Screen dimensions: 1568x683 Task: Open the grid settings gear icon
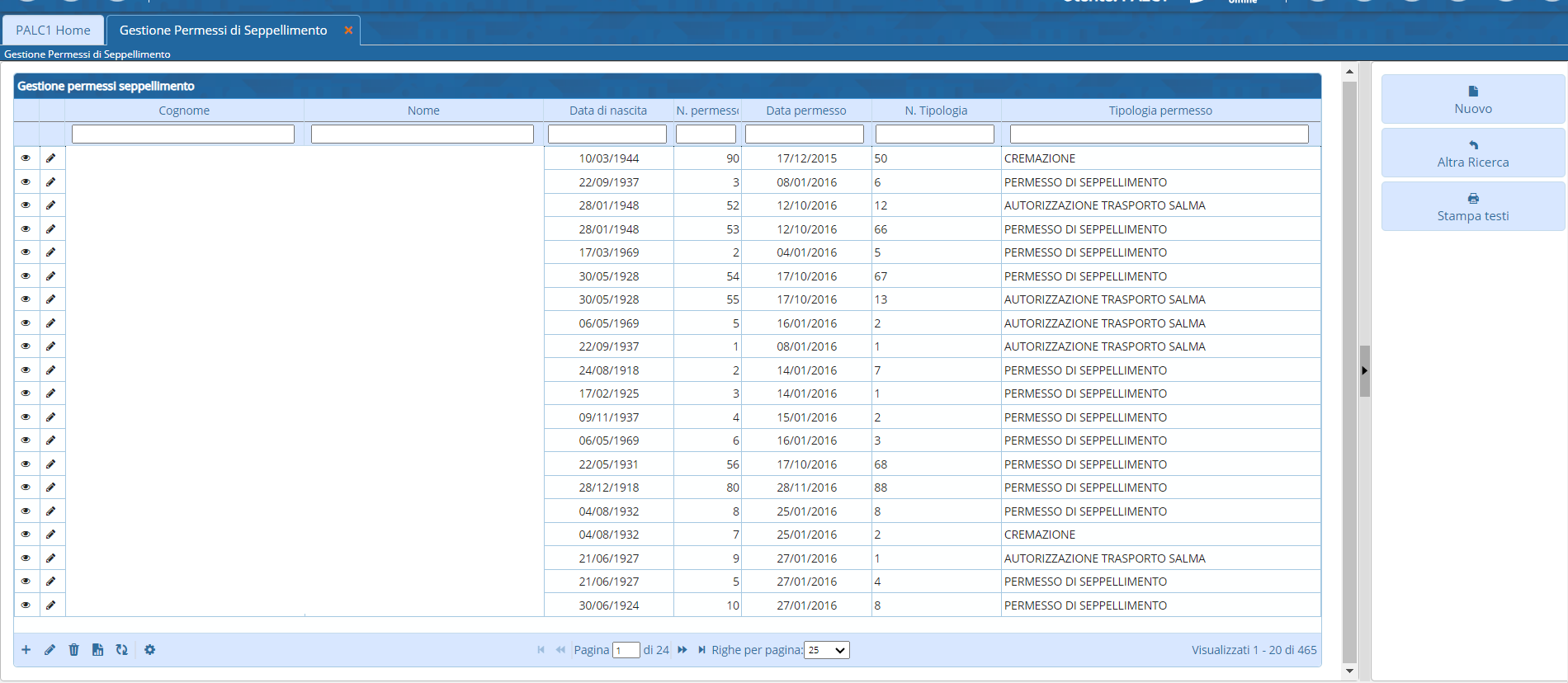coord(149,650)
